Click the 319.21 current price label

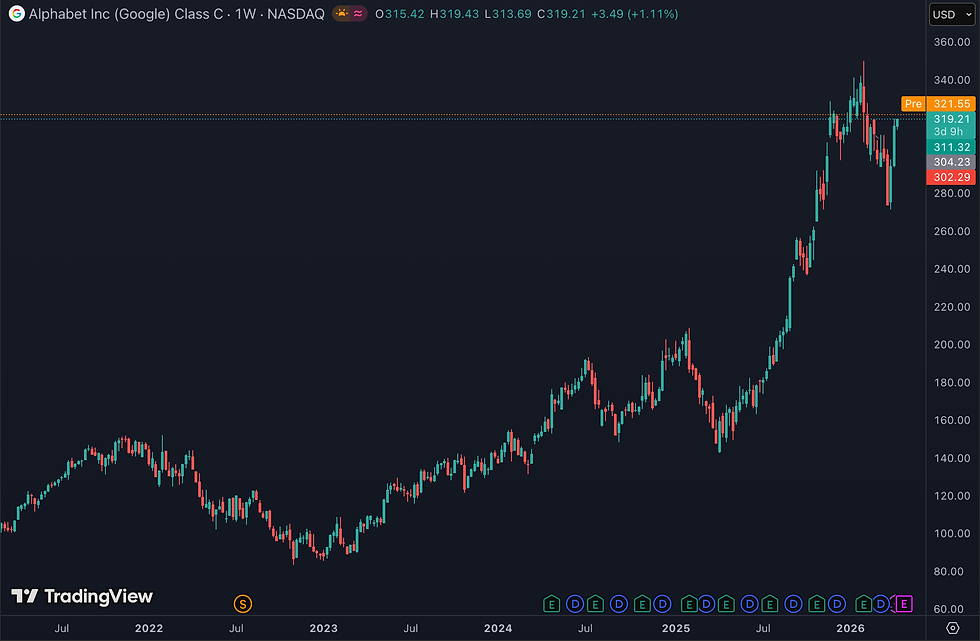[951, 119]
